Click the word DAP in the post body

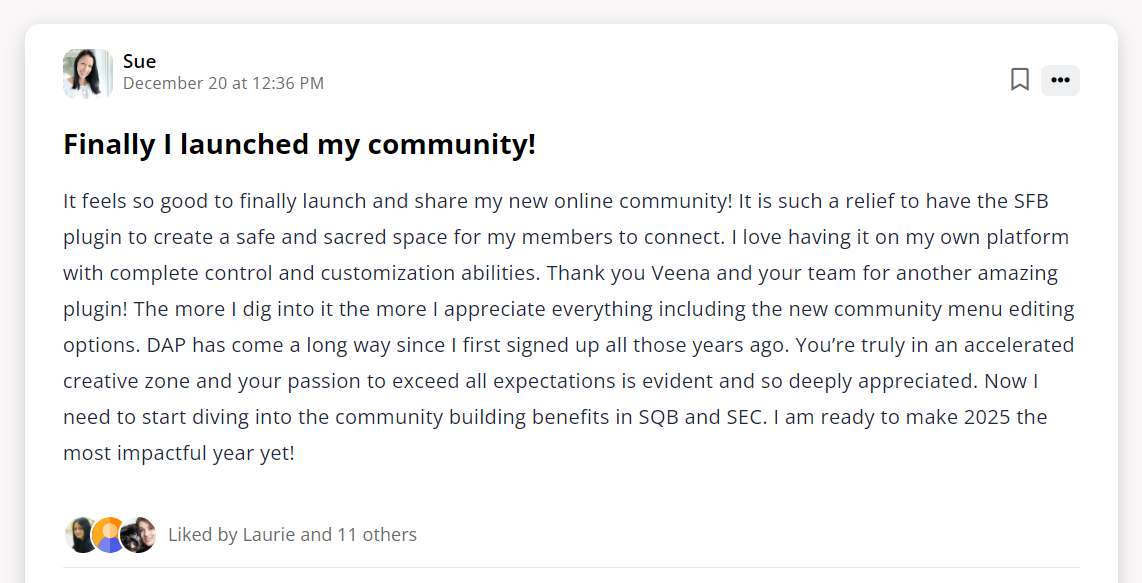point(167,345)
